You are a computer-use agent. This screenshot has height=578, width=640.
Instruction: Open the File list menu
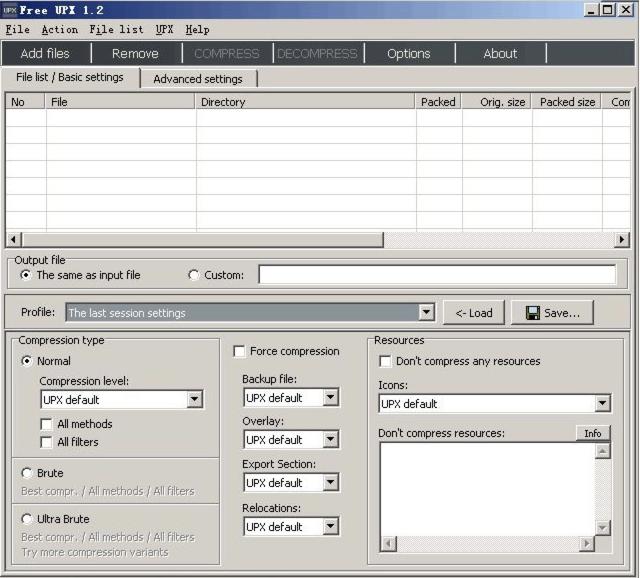(116, 30)
